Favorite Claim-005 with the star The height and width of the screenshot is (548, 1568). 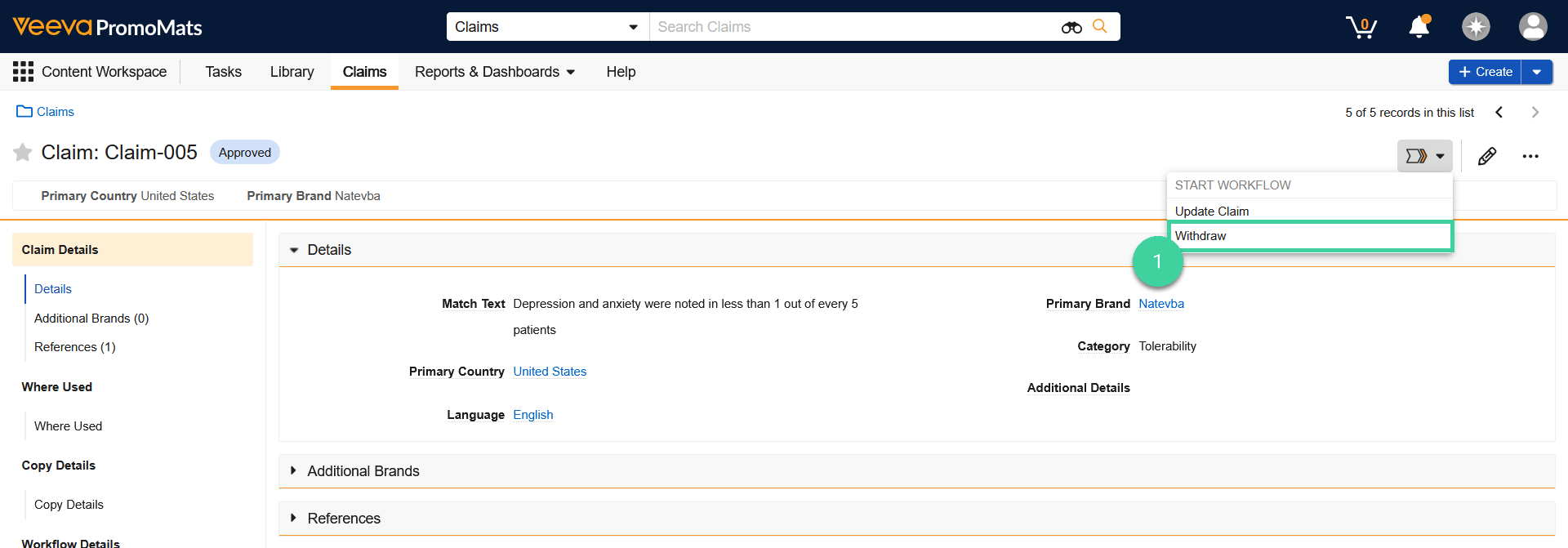click(23, 153)
